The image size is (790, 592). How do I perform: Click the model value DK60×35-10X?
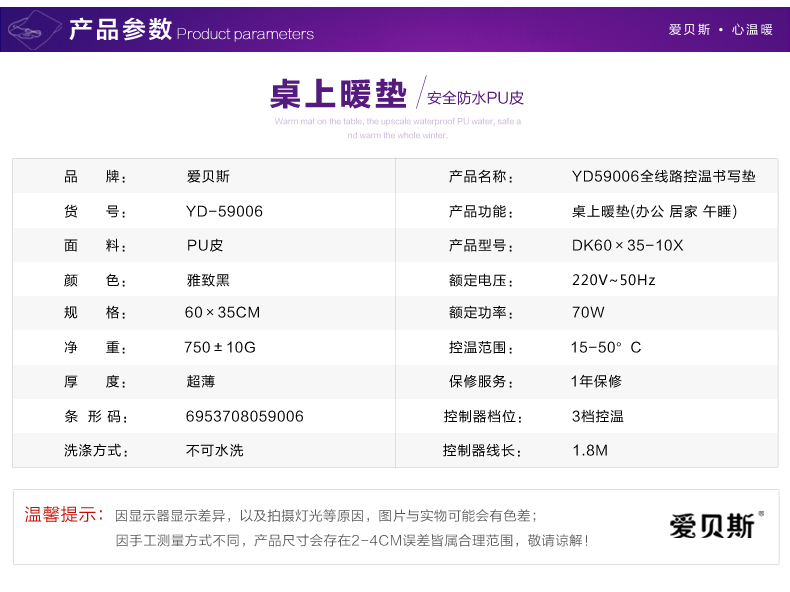pyautogui.click(x=627, y=245)
